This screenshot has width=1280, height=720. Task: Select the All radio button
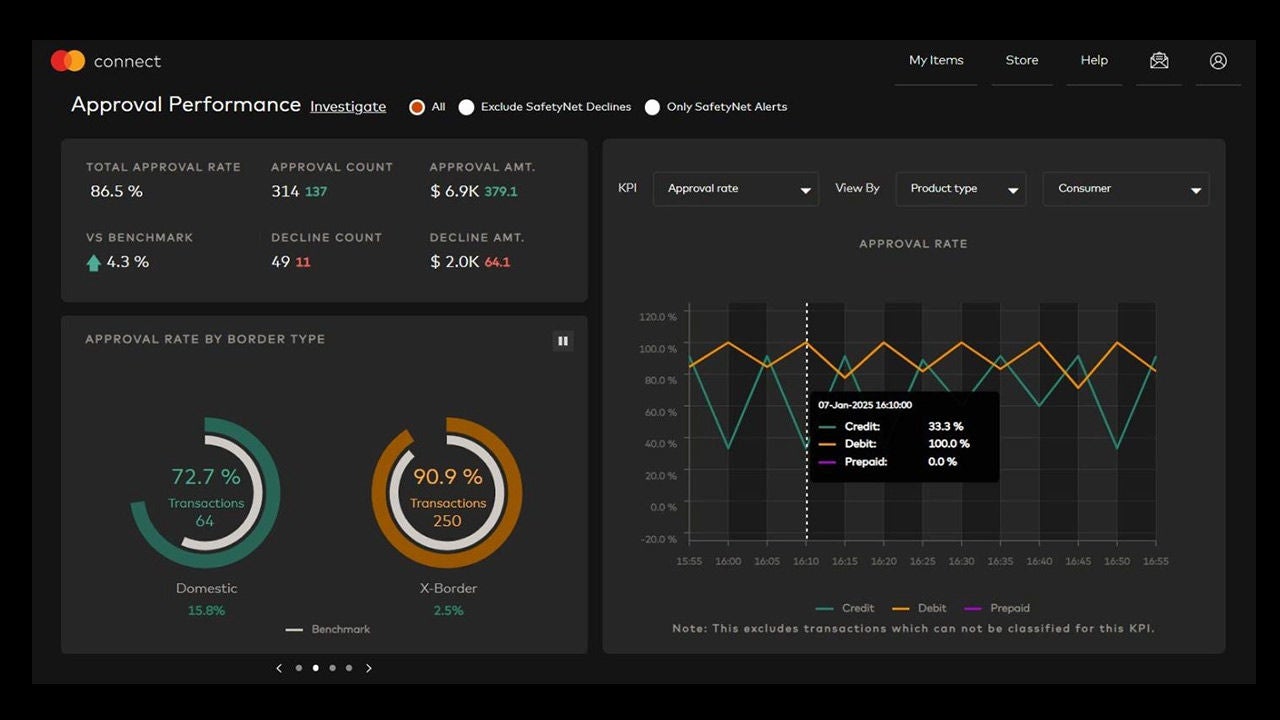[417, 107]
